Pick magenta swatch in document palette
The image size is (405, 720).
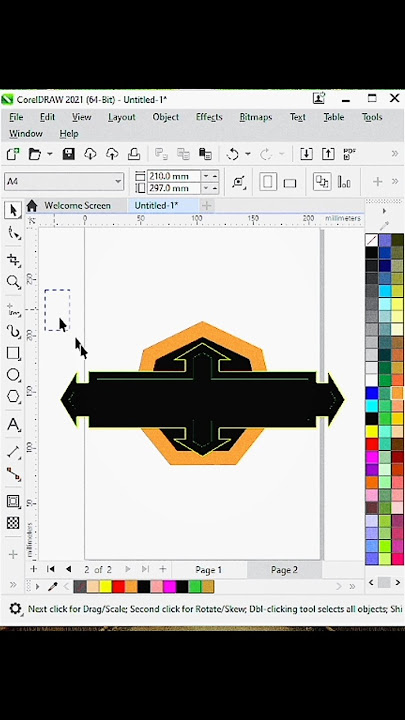[x=169, y=586]
